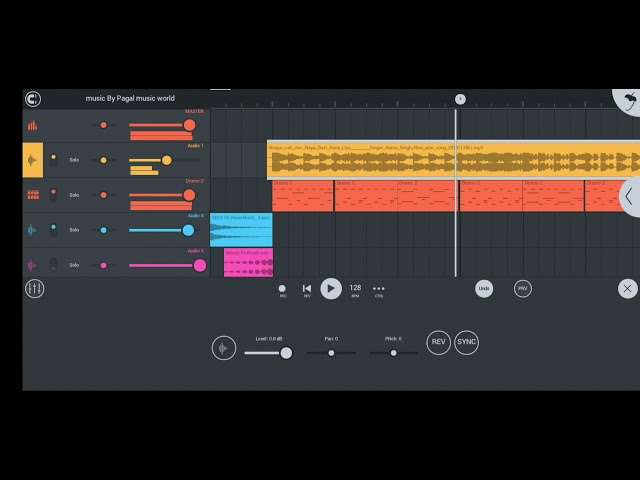640x480 pixels.
Task: Expand the side panel arrow
Action: 631,196
